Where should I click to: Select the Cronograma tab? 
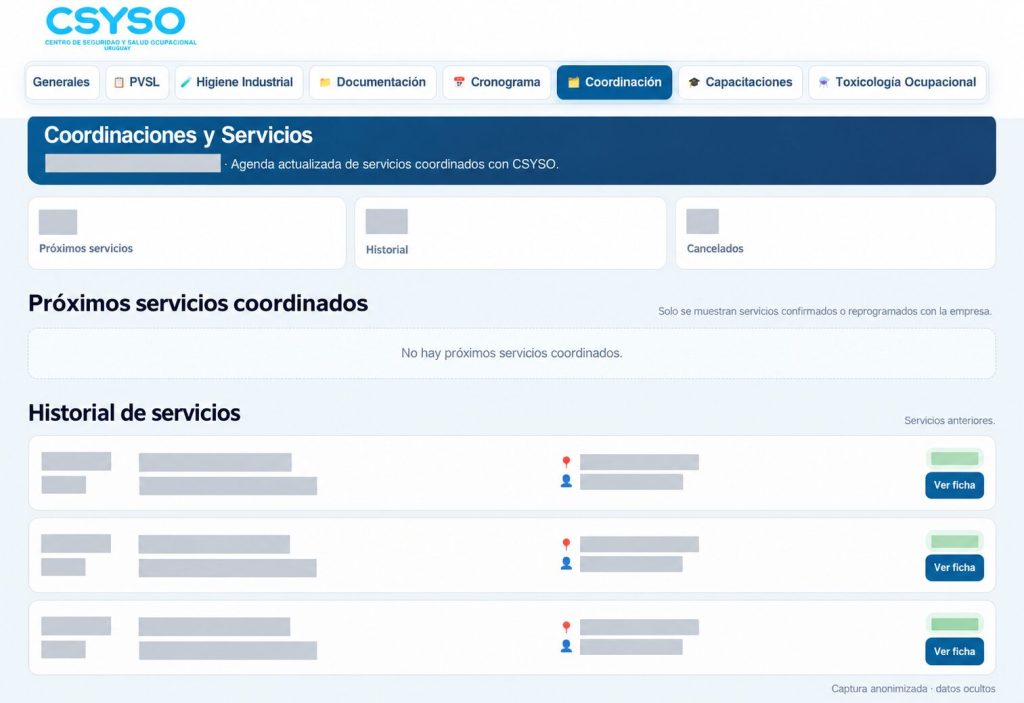496,82
